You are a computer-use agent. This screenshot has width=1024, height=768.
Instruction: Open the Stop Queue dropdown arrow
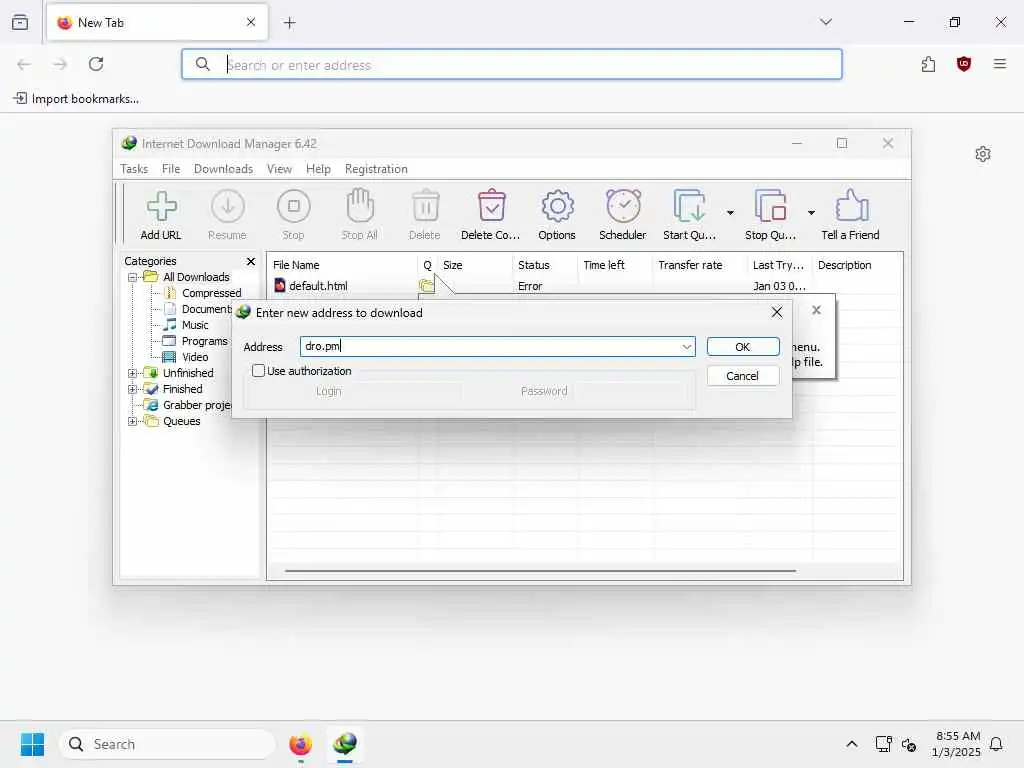pyautogui.click(x=811, y=213)
